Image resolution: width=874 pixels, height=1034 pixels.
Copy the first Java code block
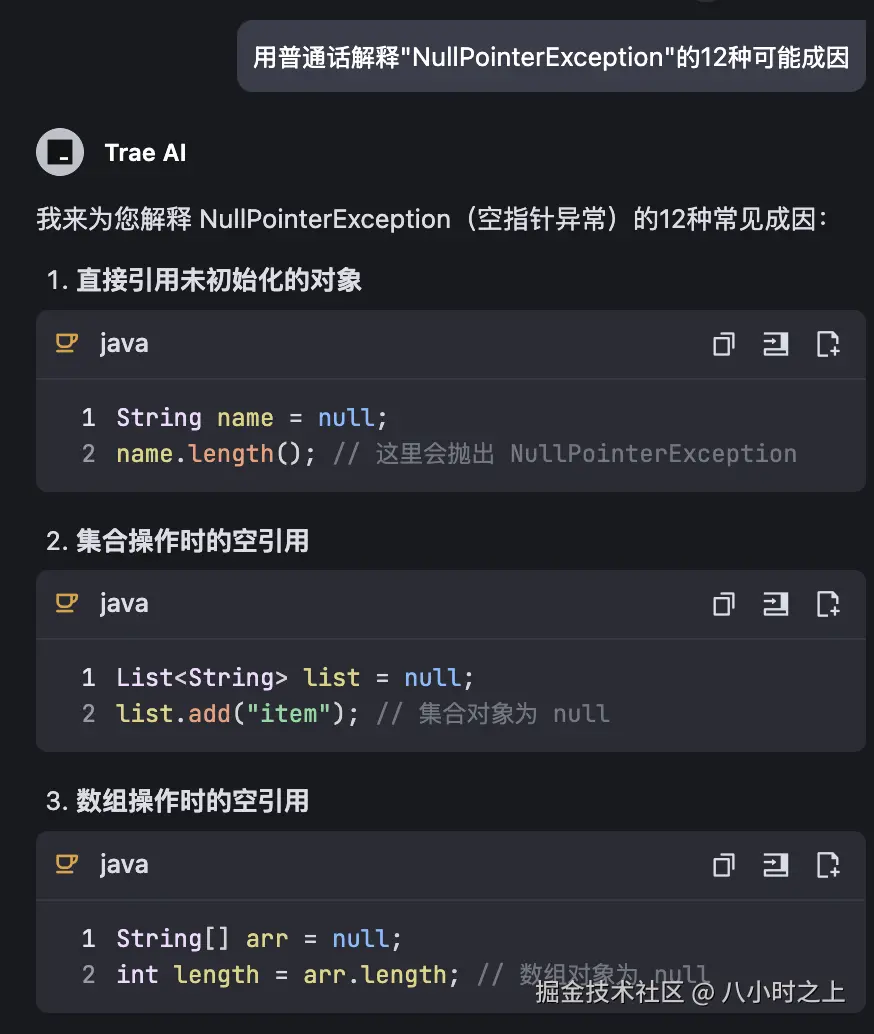[x=724, y=344]
